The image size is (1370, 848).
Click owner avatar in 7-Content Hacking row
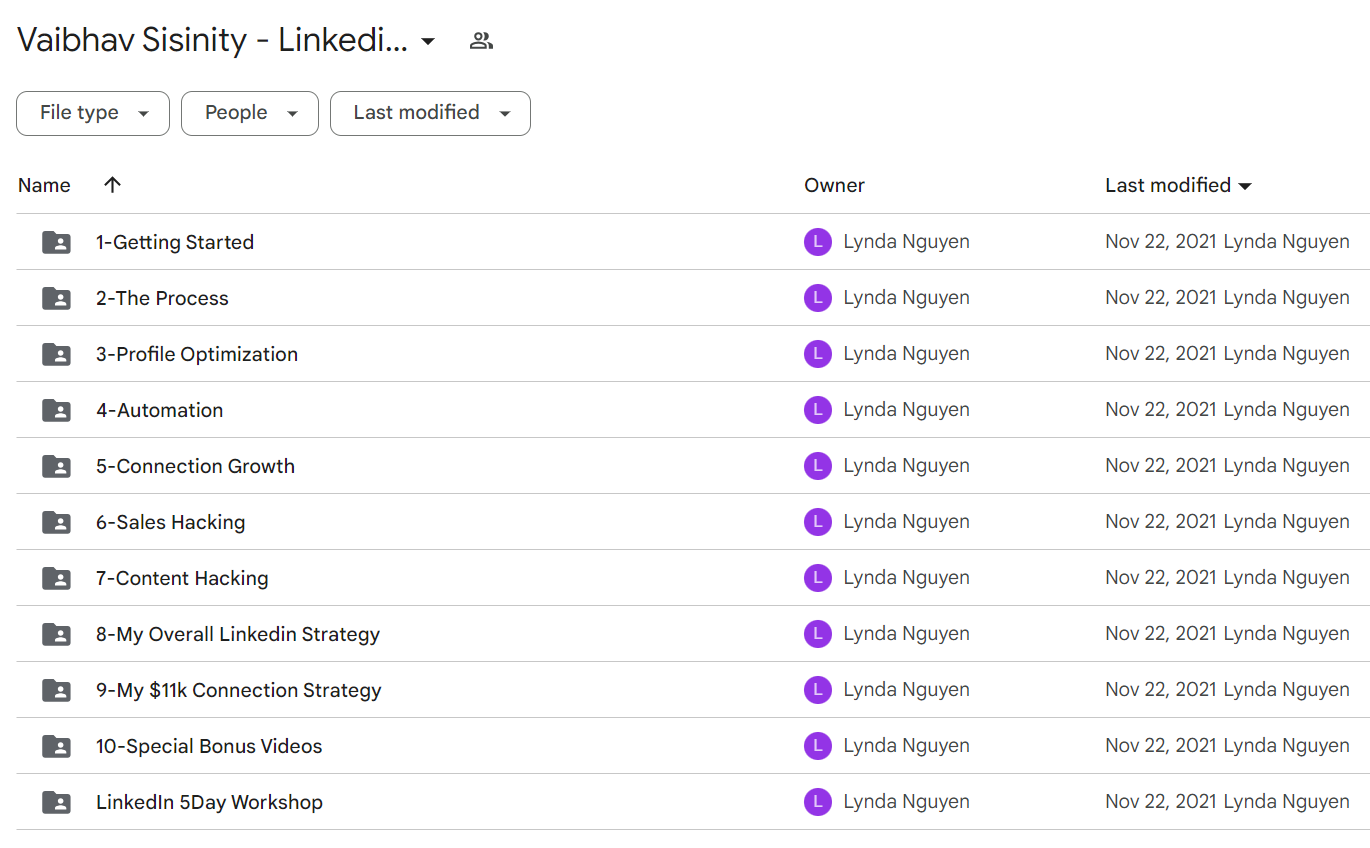[818, 578]
